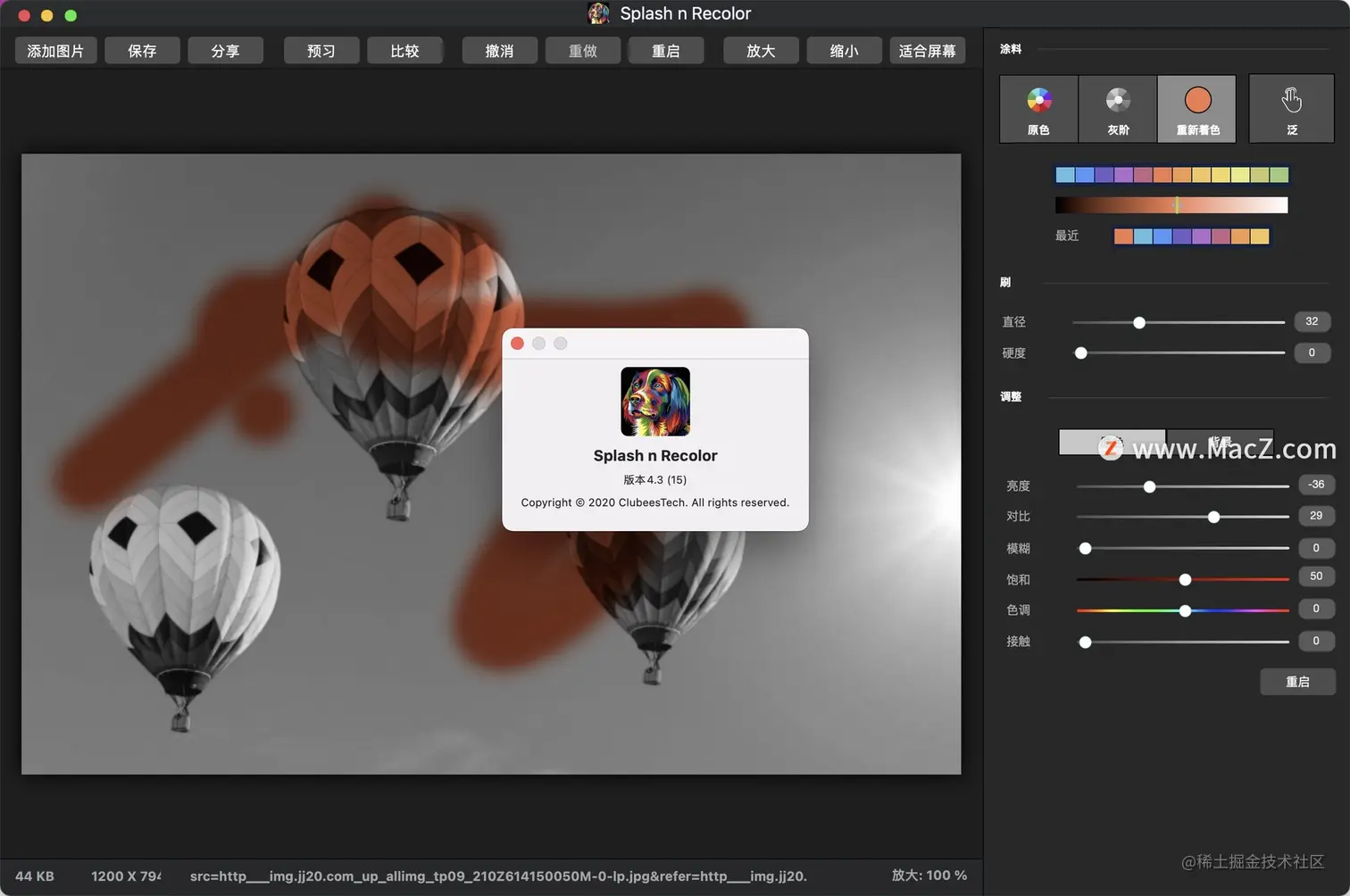Pick the orange swatch in 最近 row
The width and height of the screenshot is (1350, 896).
point(1123,236)
